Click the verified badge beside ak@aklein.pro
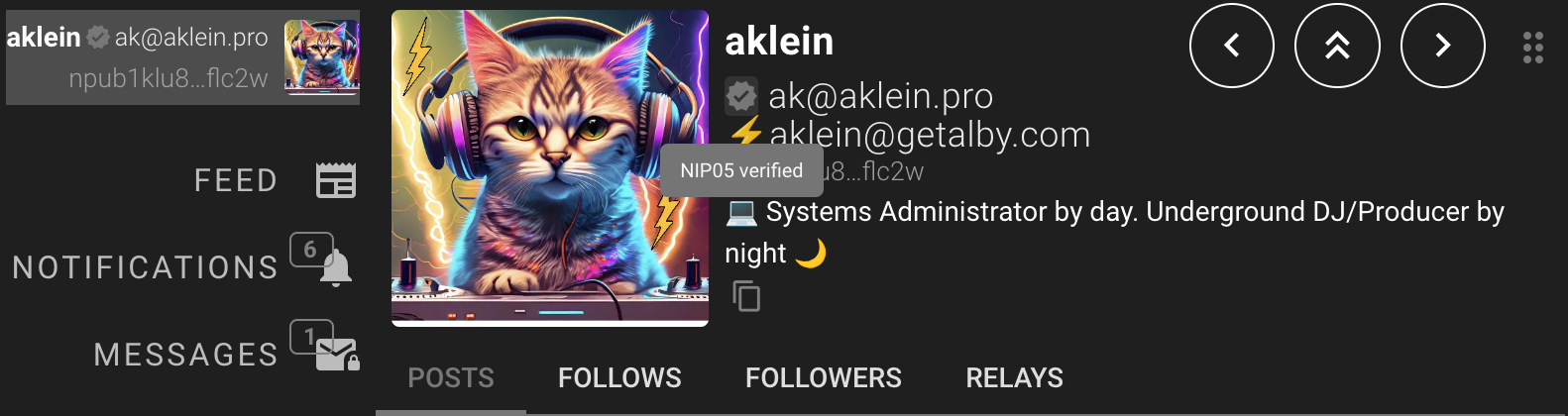Viewport: 1568px width, 416px height. (741, 95)
